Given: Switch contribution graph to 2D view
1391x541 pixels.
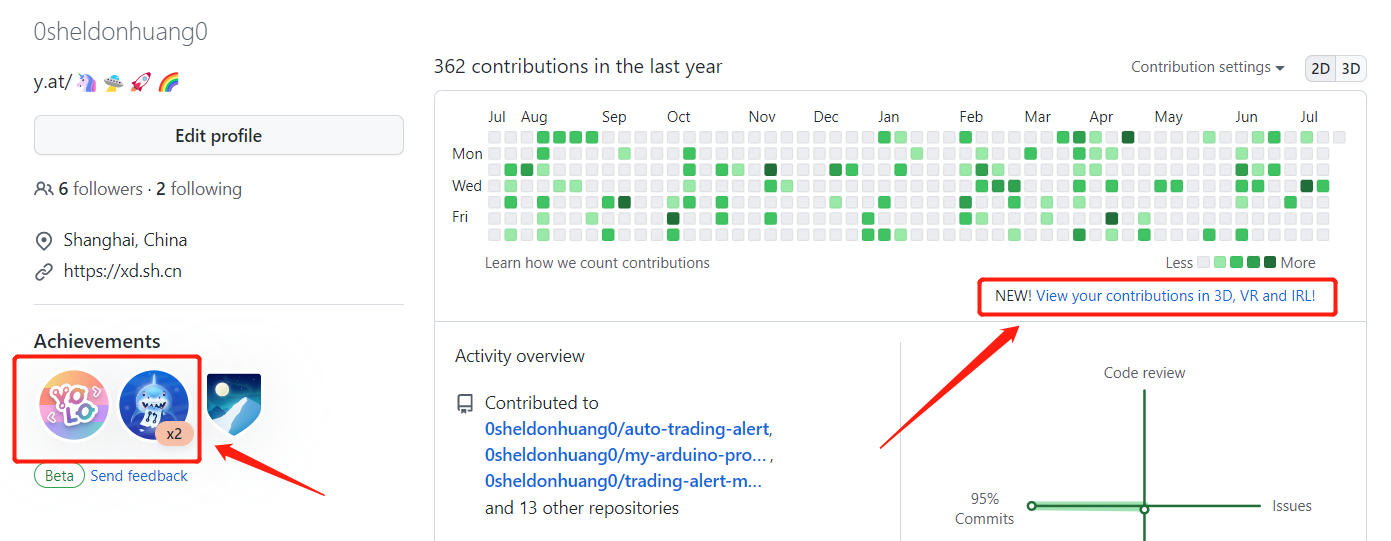Looking at the screenshot, I should 1321,68.
